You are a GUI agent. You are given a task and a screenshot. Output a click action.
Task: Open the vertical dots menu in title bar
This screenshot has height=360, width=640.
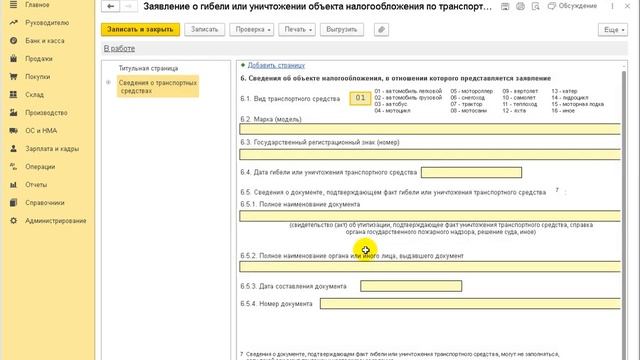[612, 6]
